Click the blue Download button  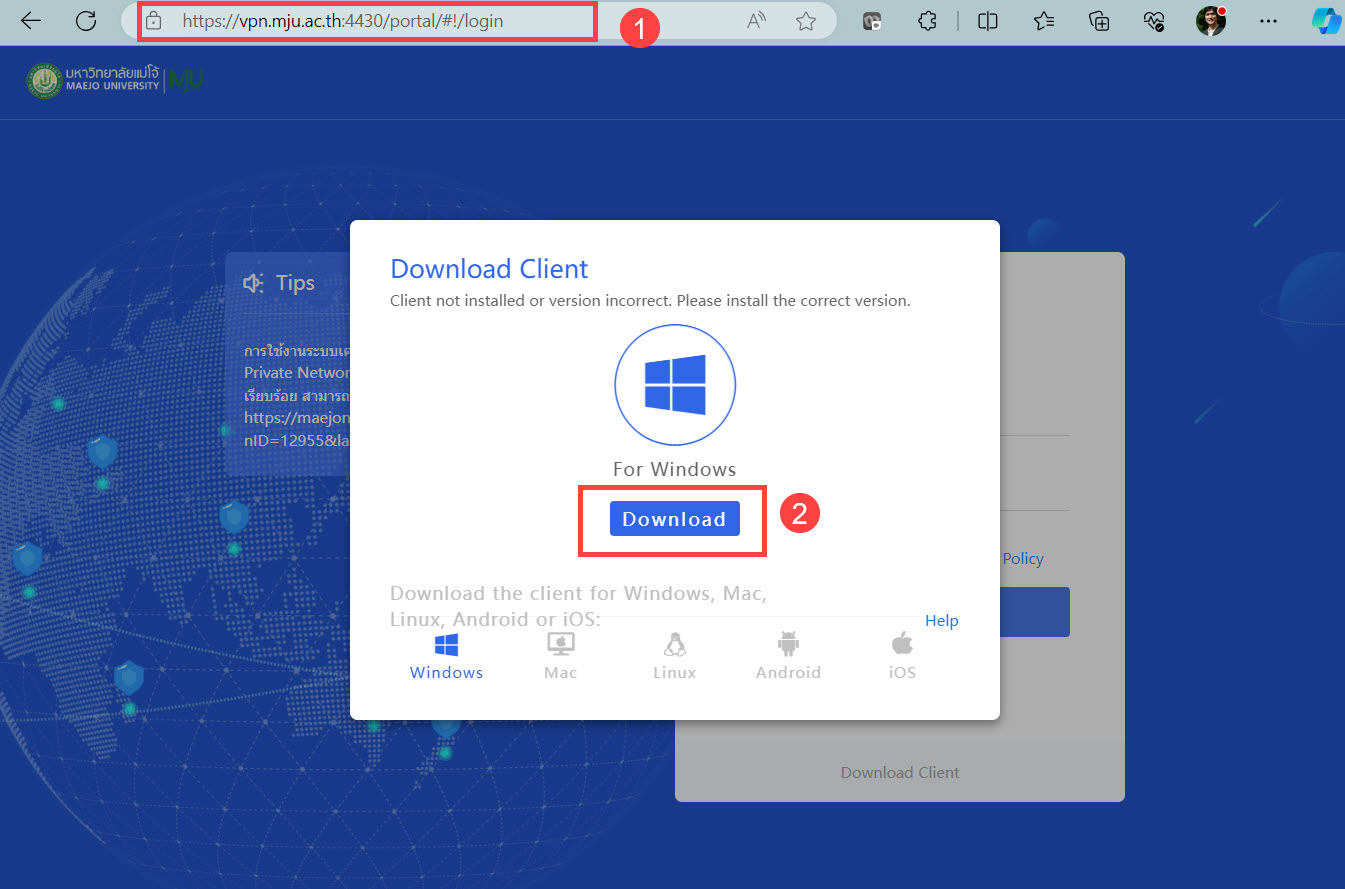coord(674,519)
